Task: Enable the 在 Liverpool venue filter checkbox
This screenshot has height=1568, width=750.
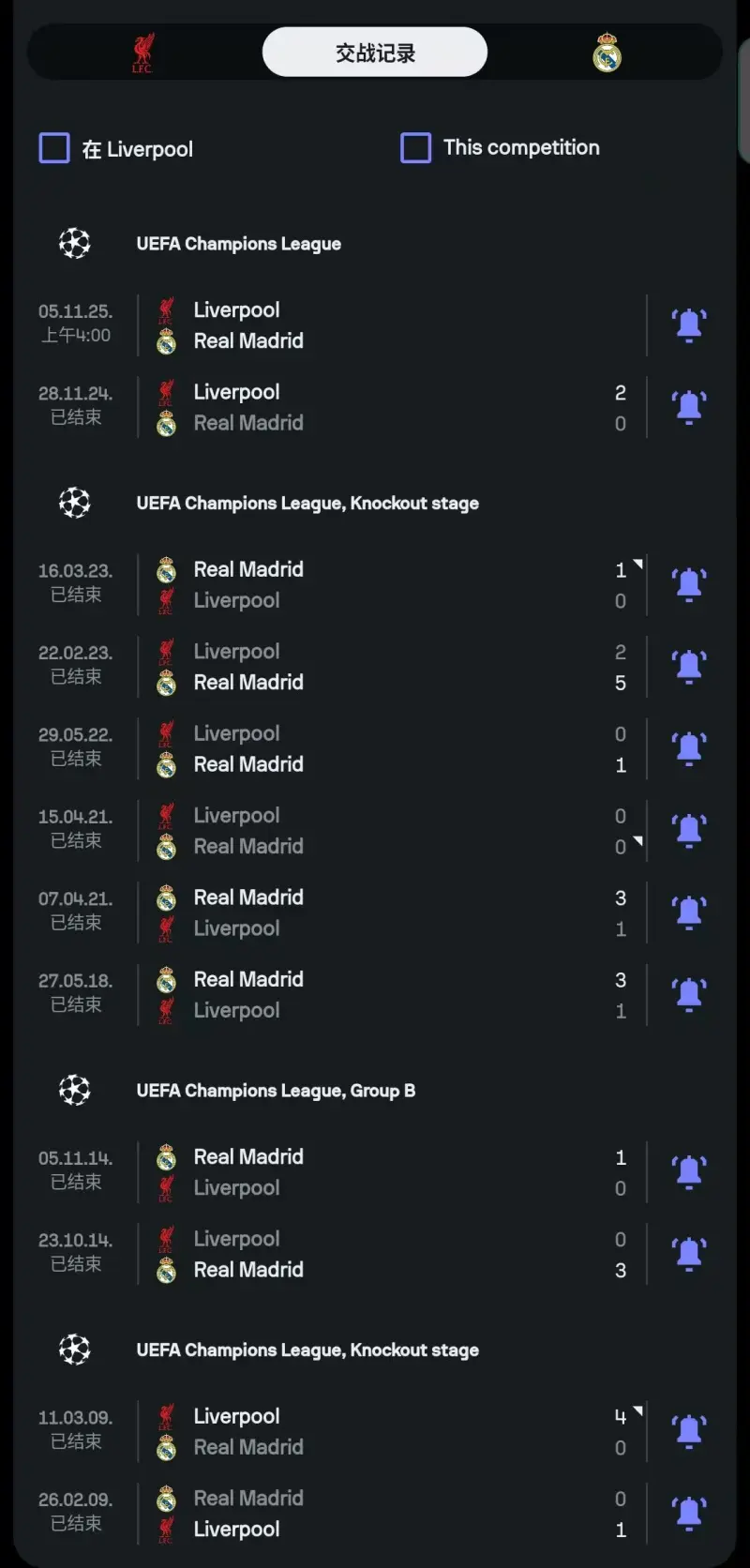Action: (x=54, y=148)
